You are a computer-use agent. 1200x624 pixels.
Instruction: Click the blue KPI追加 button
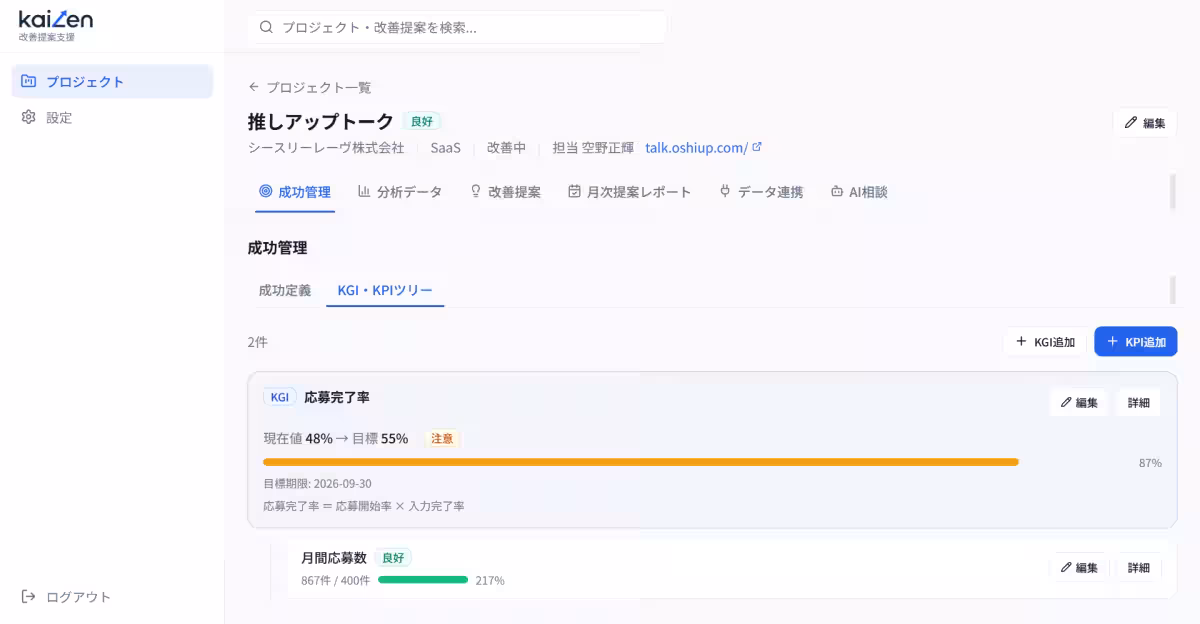pos(1136,342)
